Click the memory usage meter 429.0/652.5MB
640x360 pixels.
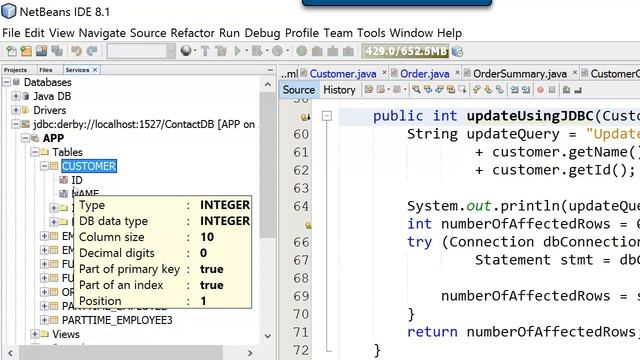(405, 51)
